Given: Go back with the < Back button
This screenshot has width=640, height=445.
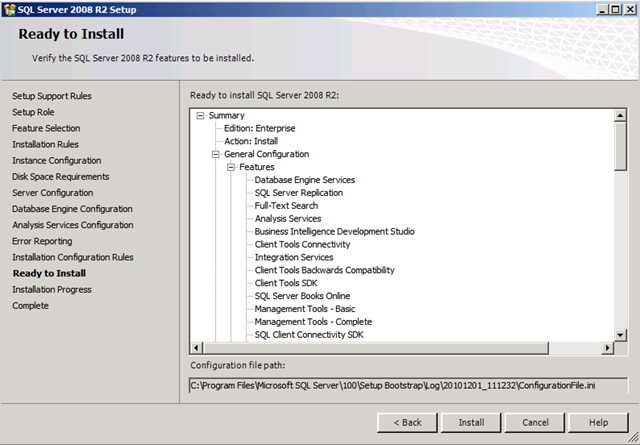Looking at the screenshot, I should point(407,423).
